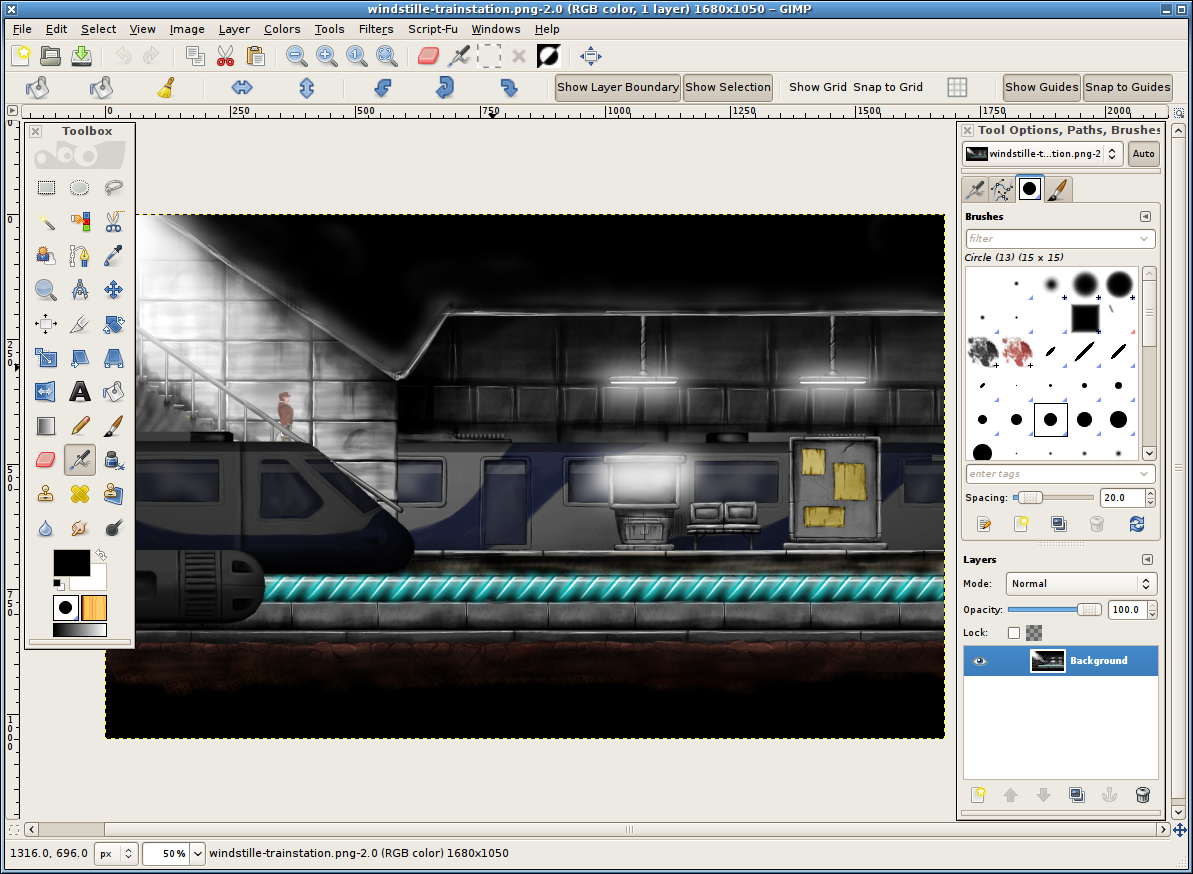Open the image selector dropdown in Tool Options
Screen dimensions: 1193x874
point(1040,153)
